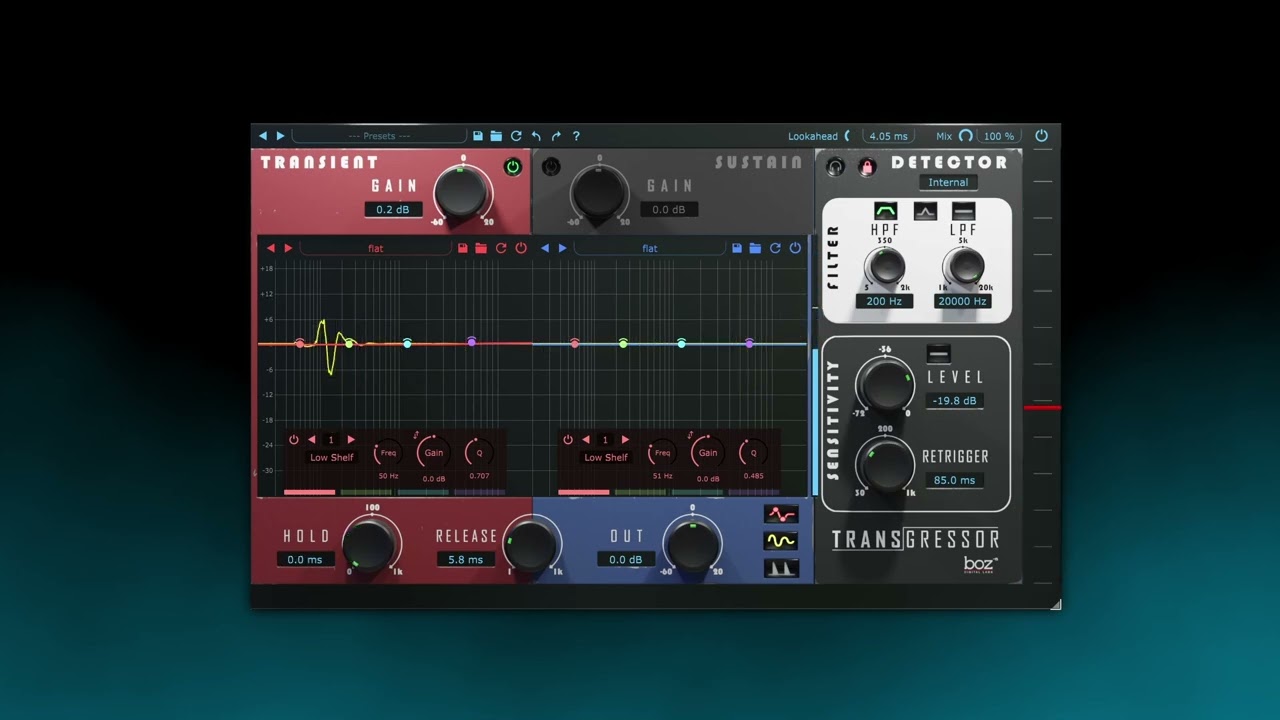Click the Release 5.8 ms value field

pyautogui.click(x=465, y=559)
